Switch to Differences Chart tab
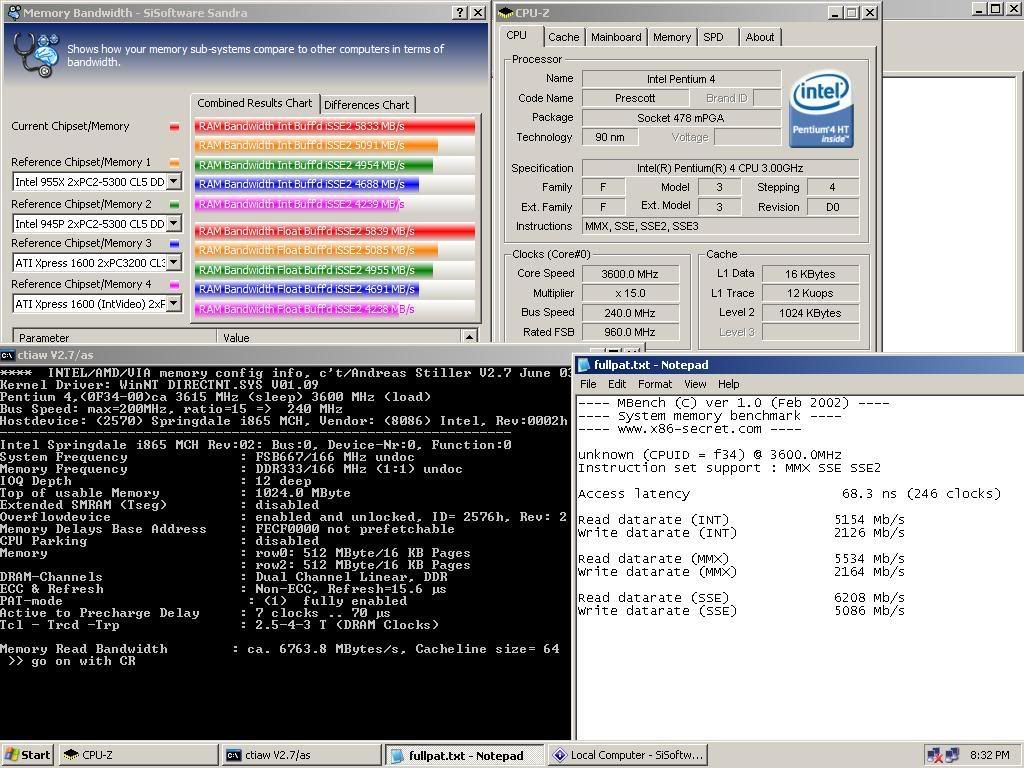The height and width of the screenshot is (768, 1024). [x=366, y=104]
